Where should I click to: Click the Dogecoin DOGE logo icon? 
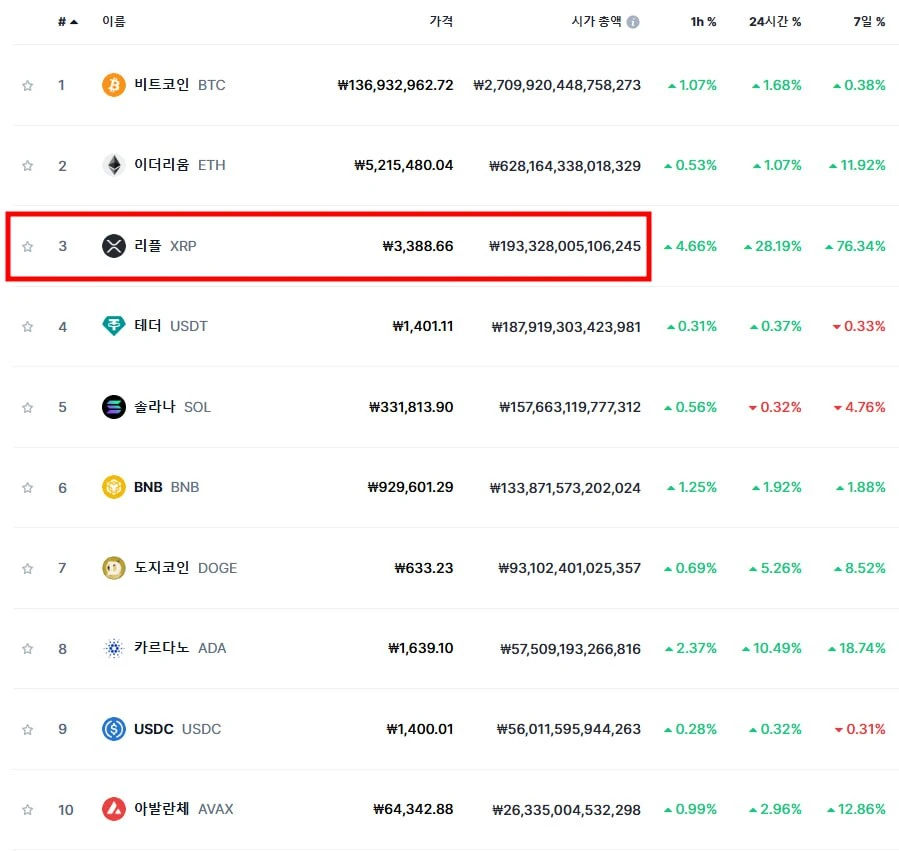114,568
